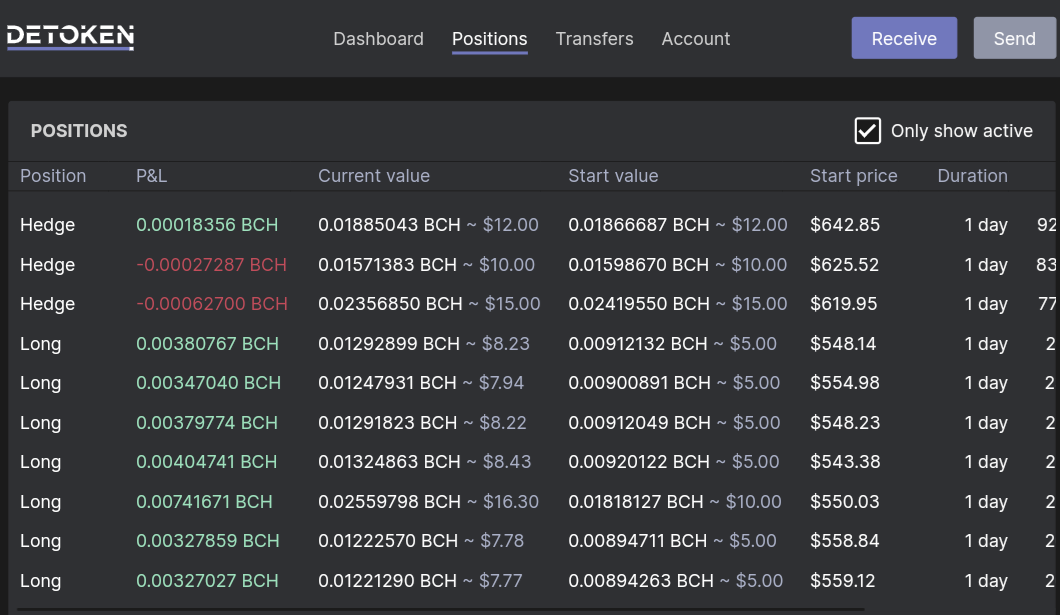
Task: Click current value 0.01292899 BCH
Action: point(389,343)
